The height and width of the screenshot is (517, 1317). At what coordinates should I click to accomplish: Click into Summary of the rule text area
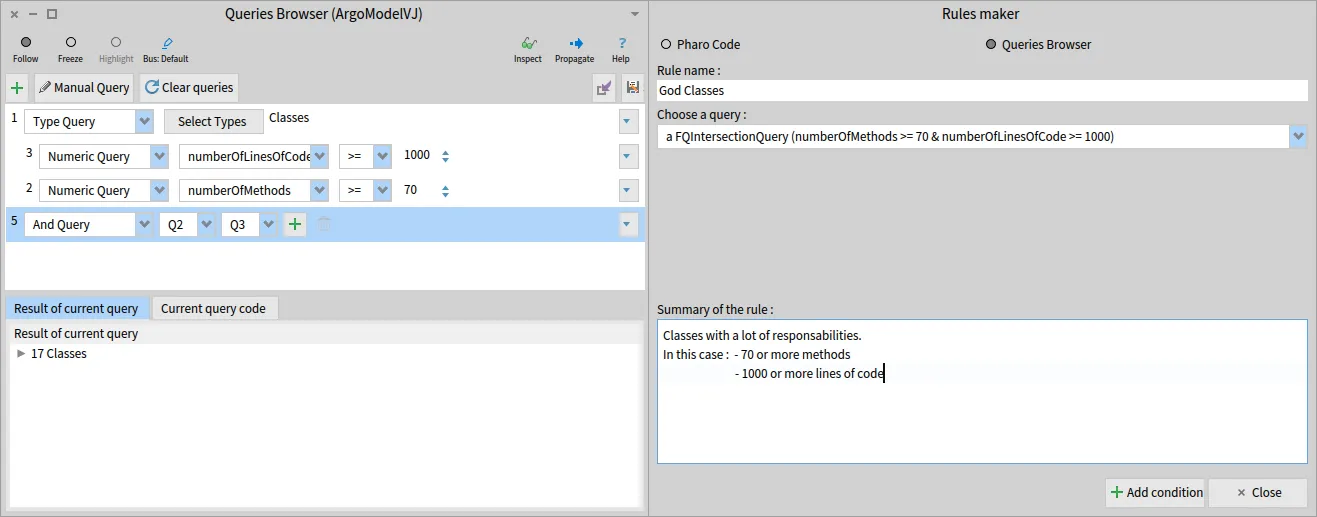coord(982,392)
